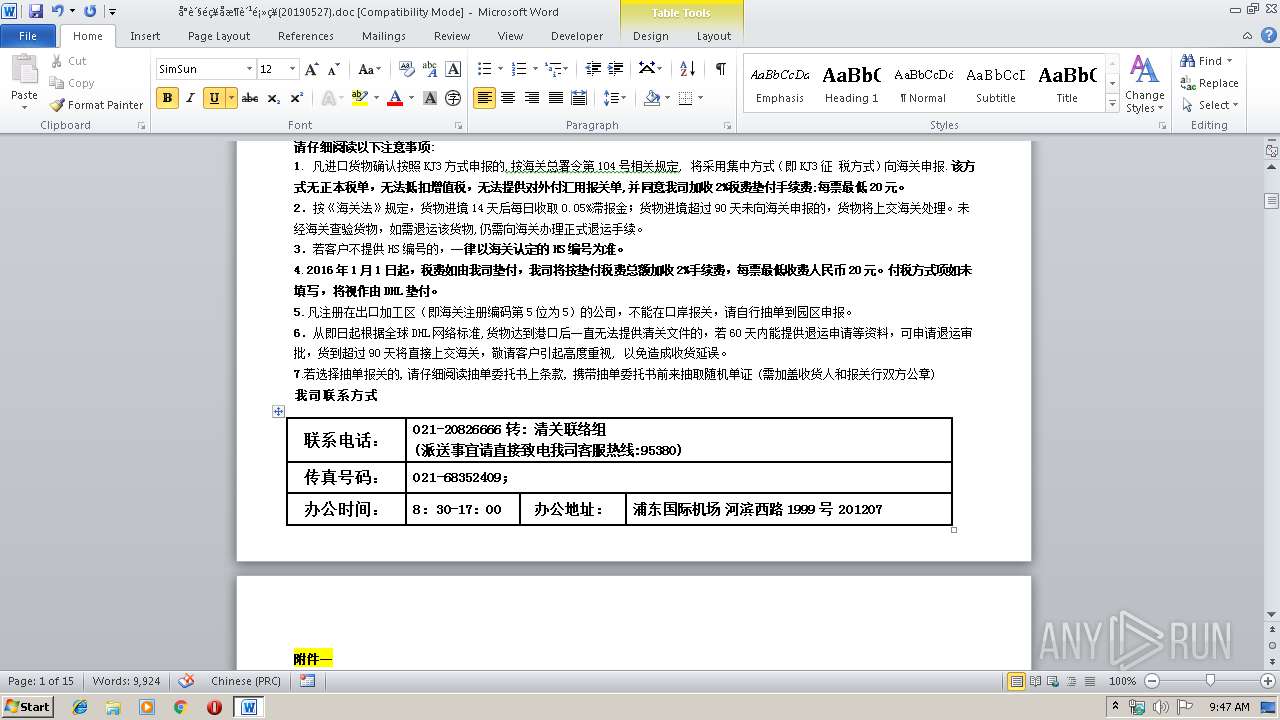Viewport: 1280px width, 720px height.
Task: Enable Justify alignment
Action: [555, 98]
